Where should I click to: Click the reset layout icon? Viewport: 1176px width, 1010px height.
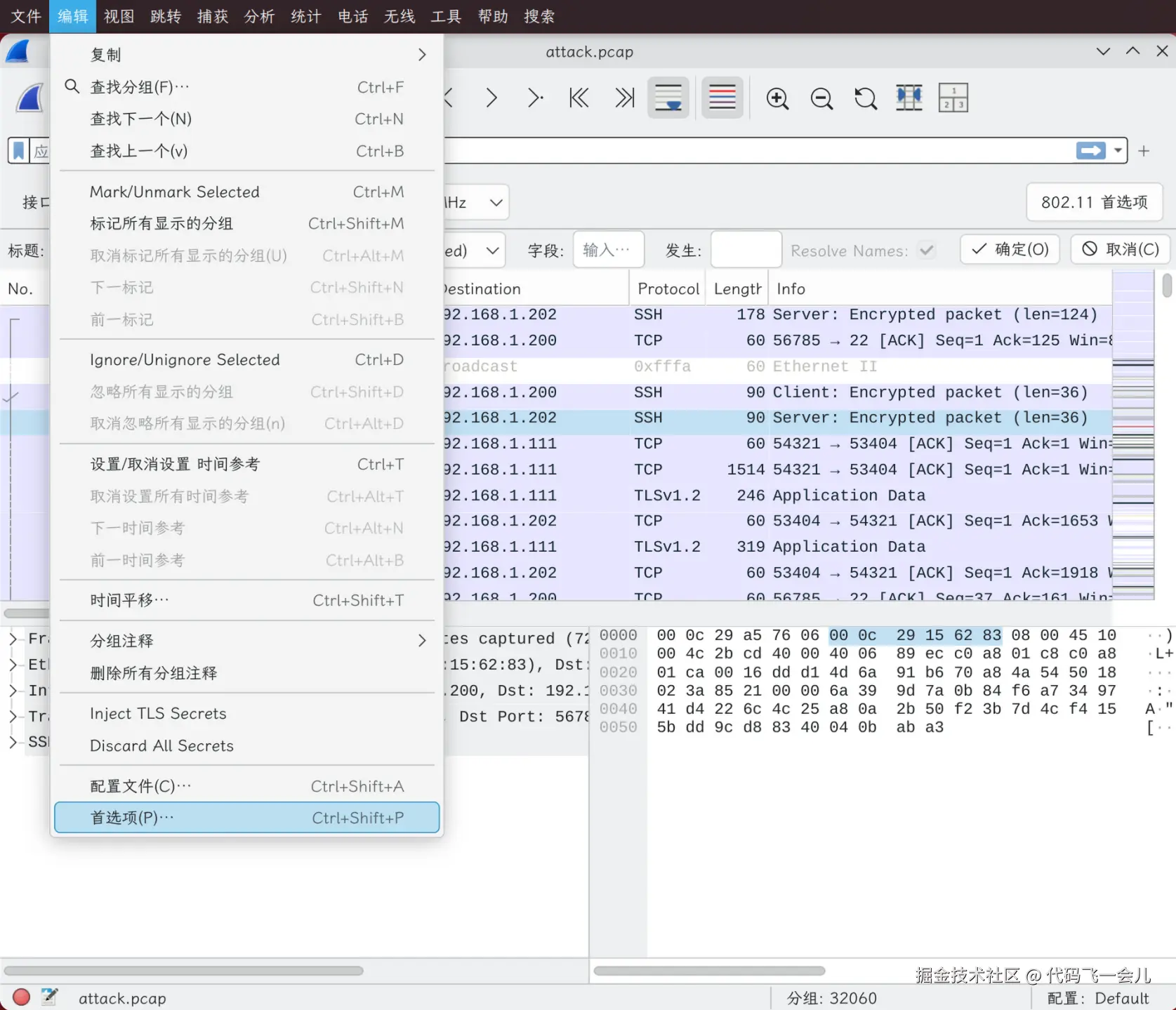pos(953,98)
